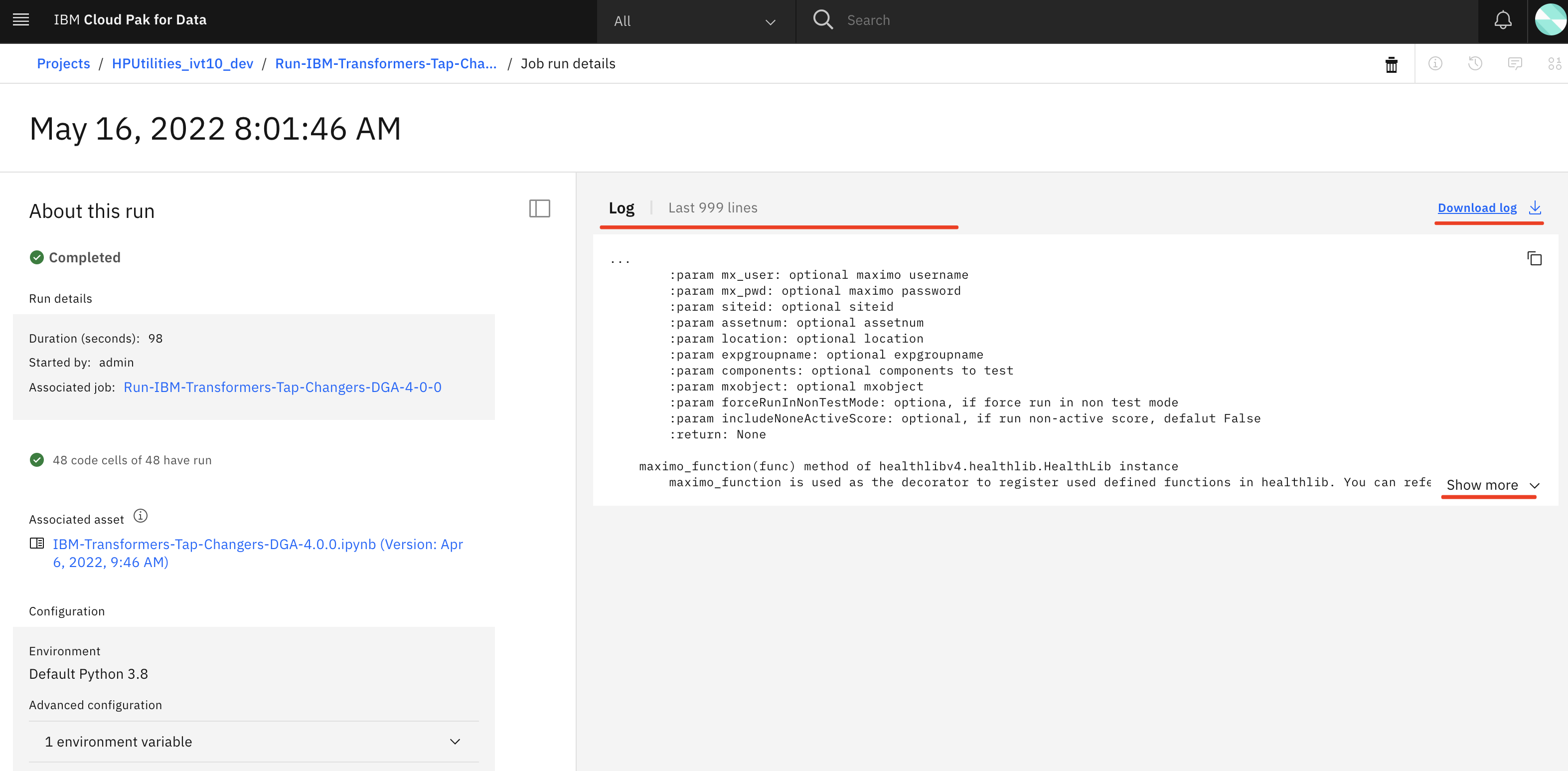Screen dimensions: 1568x771
Task: Click the Download log link
Action: coord(1477,207)
